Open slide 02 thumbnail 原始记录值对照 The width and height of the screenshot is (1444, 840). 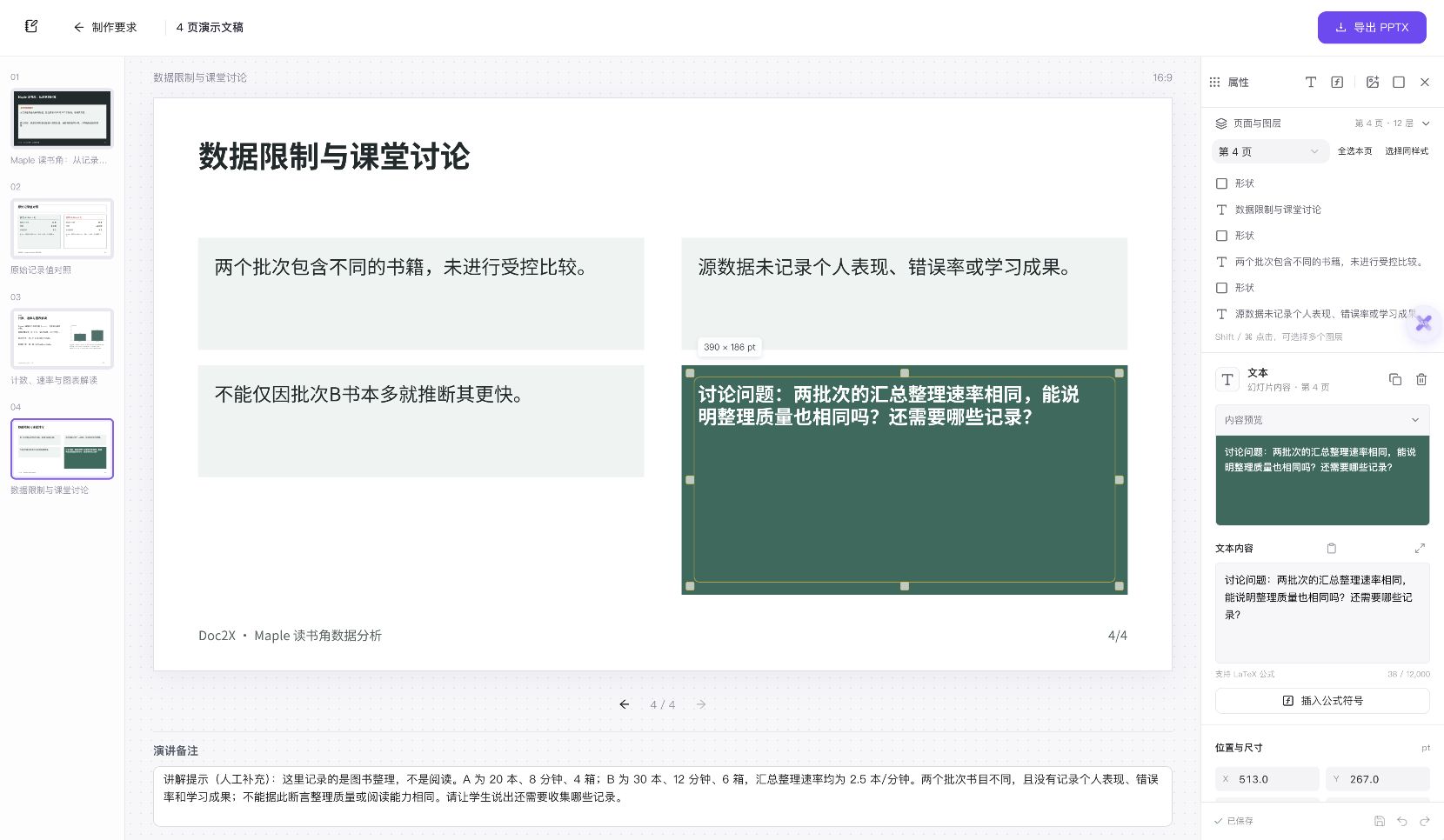pos(62,229)
